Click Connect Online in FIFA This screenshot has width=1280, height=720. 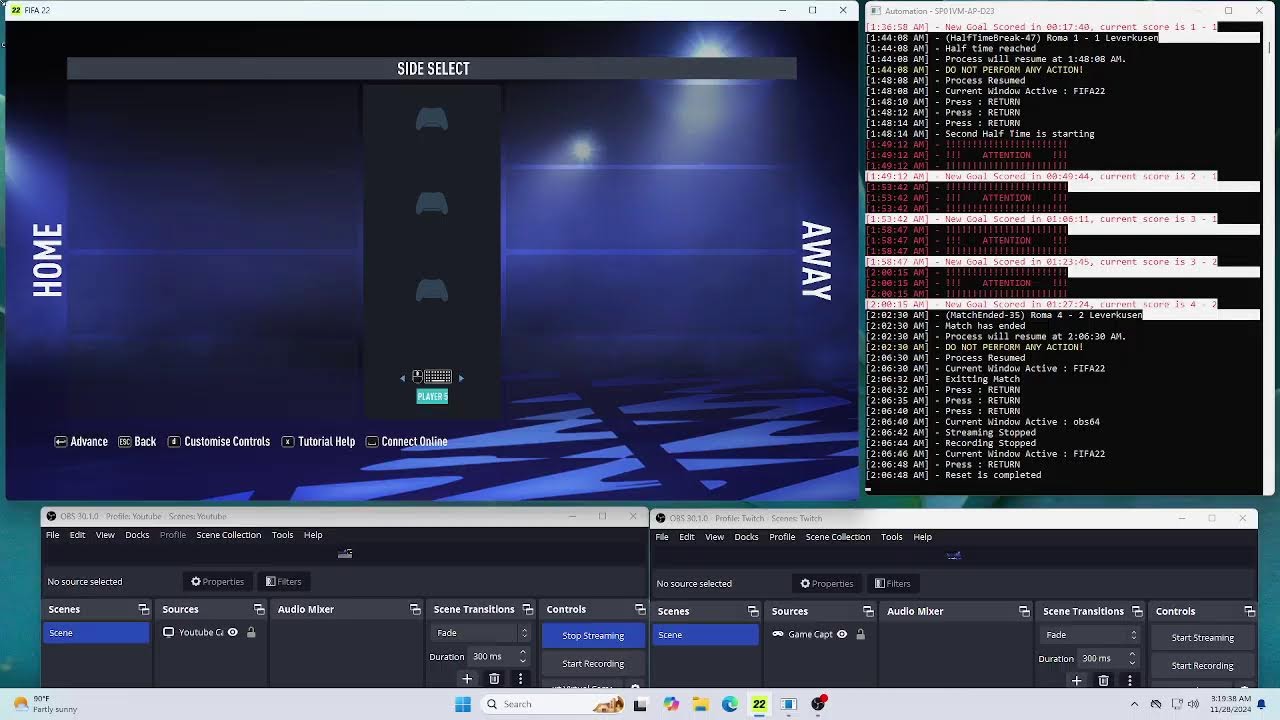click(406, 441)
